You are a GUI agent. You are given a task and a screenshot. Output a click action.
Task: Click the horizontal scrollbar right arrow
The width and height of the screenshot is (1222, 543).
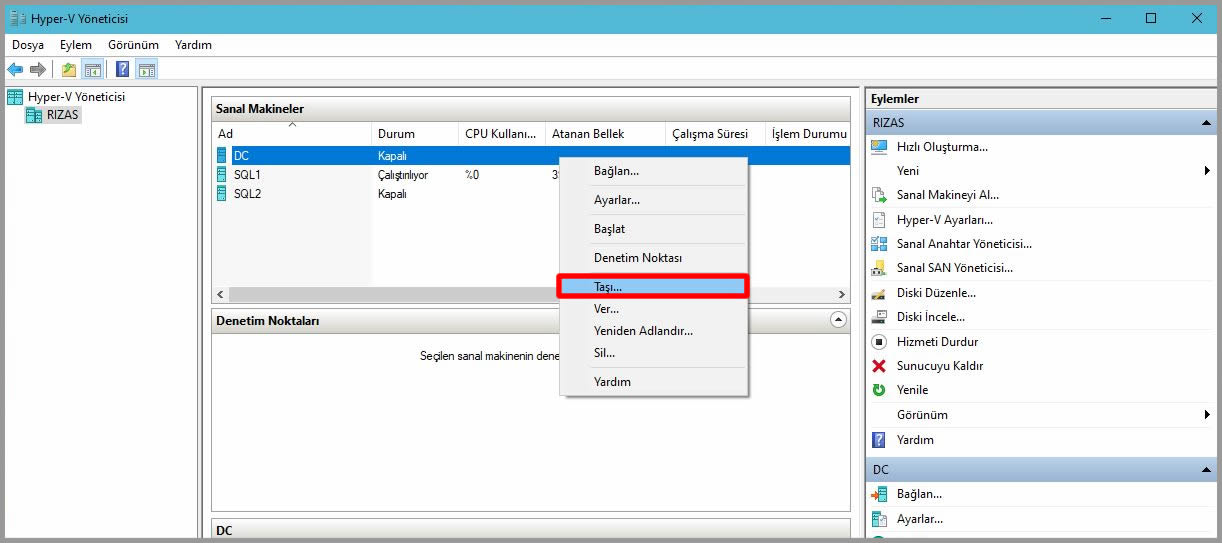pos(842,294)
